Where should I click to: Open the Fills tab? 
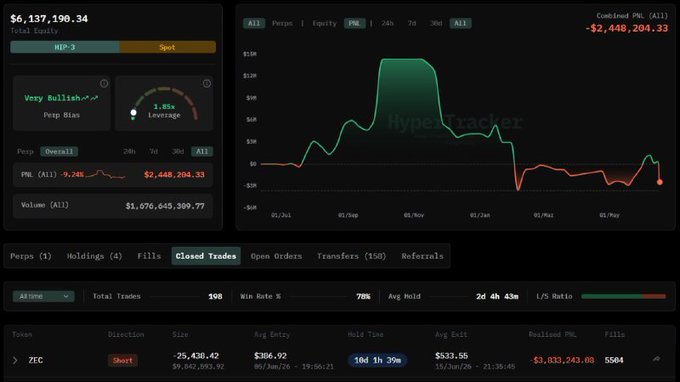coord(149,256)
